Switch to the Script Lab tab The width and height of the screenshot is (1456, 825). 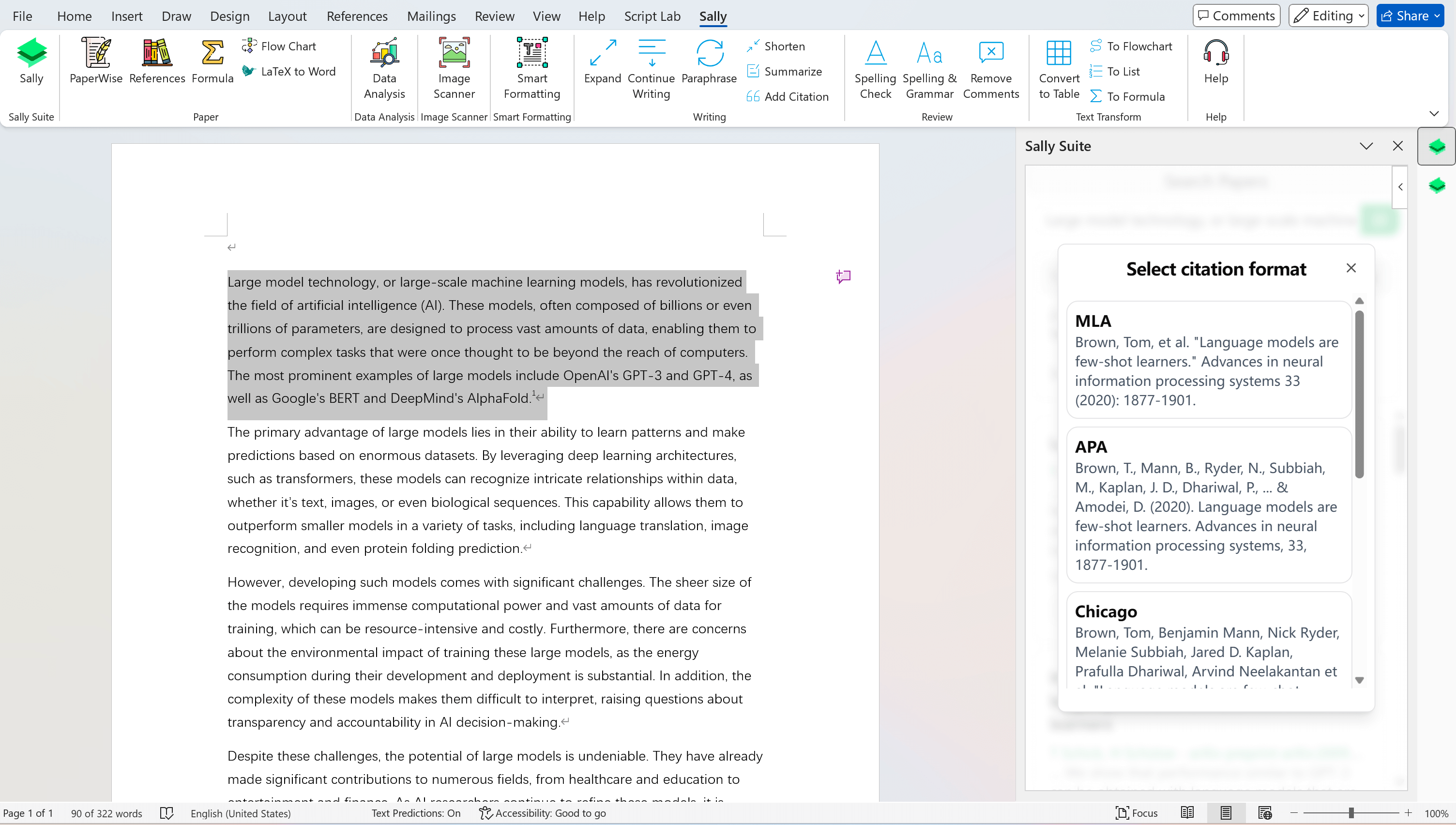click(652, 16)
